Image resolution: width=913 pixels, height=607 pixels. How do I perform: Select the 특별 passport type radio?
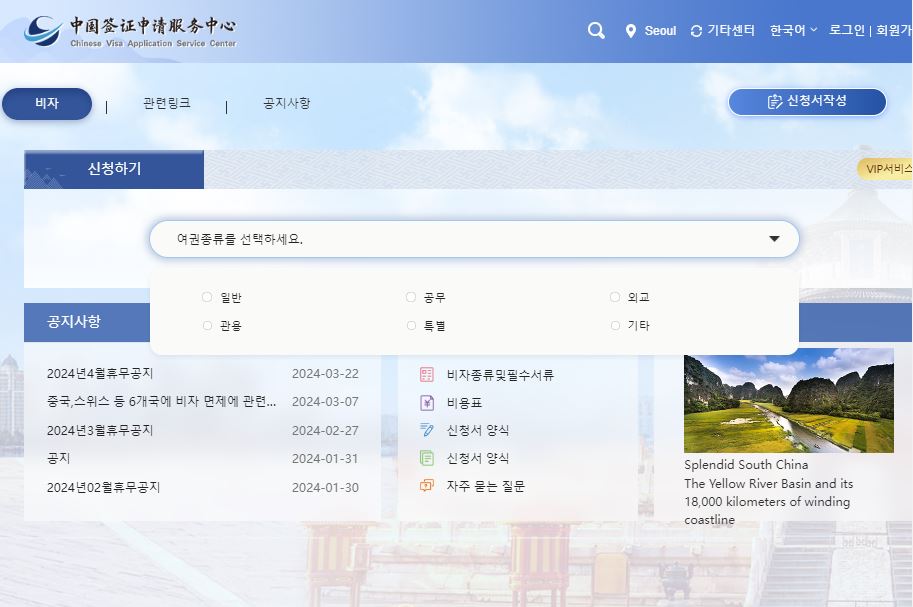(x=411, y=325)
